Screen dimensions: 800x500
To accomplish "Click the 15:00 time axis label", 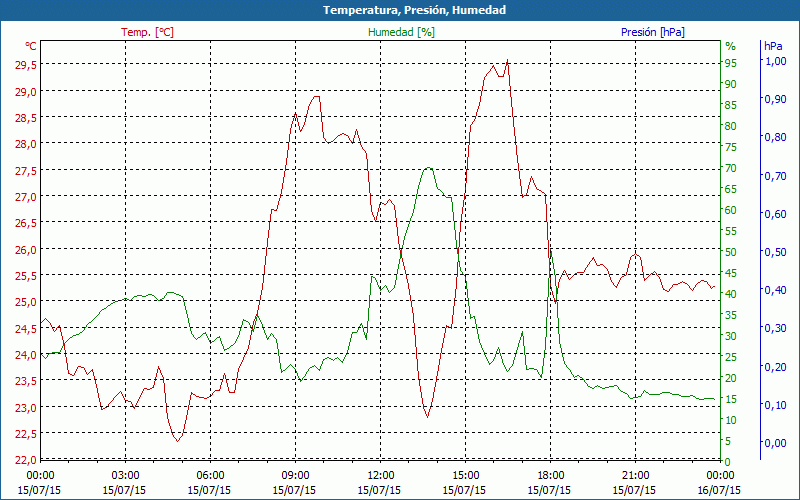I will [465, 475].
